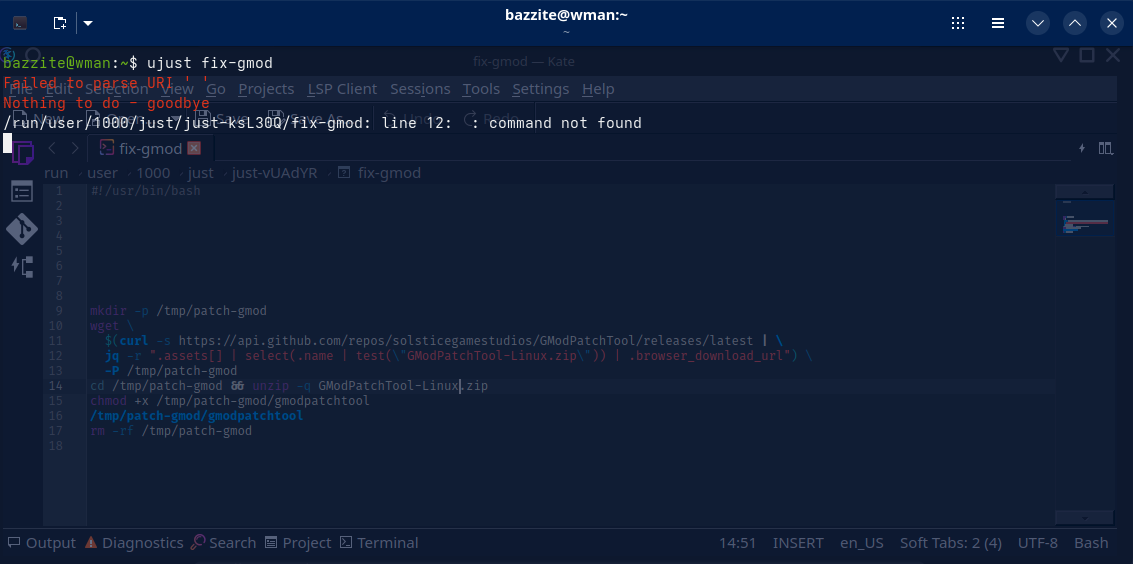The width and height of the screenshot is (1133, 564).
Task: Open Kate's Git sidebar panel
Action: [x=22, y=229]
